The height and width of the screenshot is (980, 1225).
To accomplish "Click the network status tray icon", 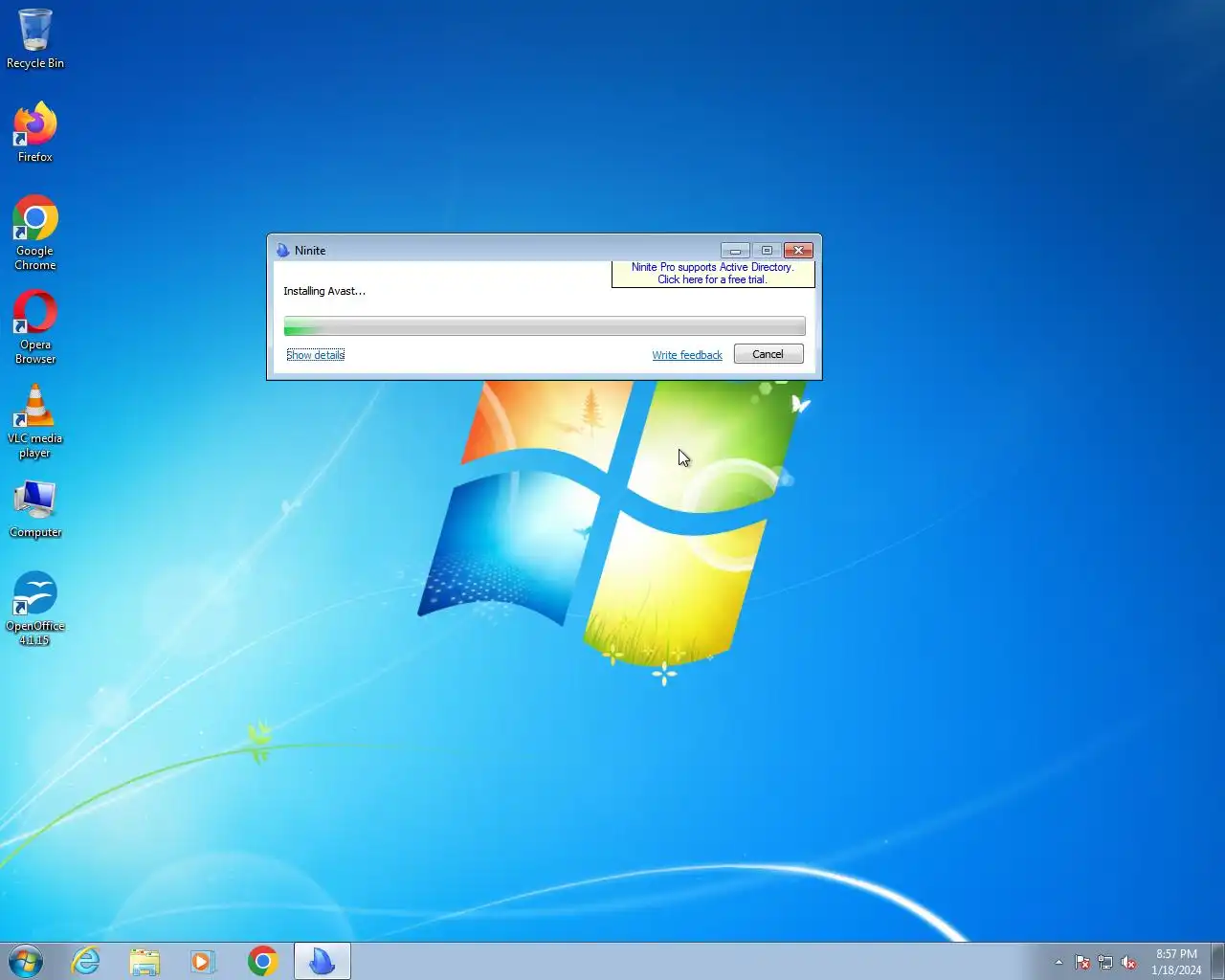I will tap(1105, 962).
